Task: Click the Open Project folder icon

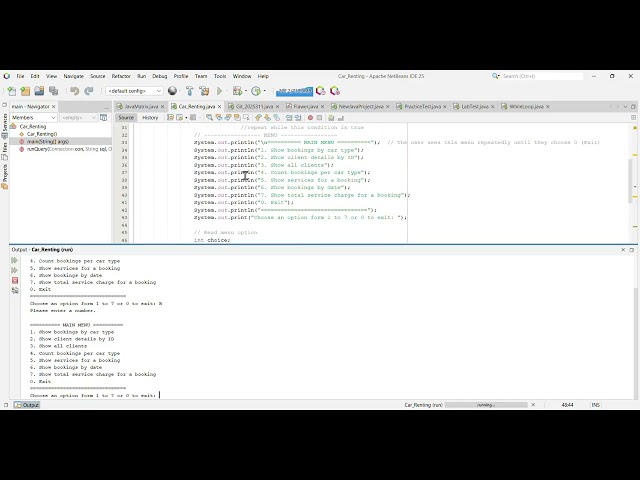Action: pyautogui.click(x=39, y=91)
